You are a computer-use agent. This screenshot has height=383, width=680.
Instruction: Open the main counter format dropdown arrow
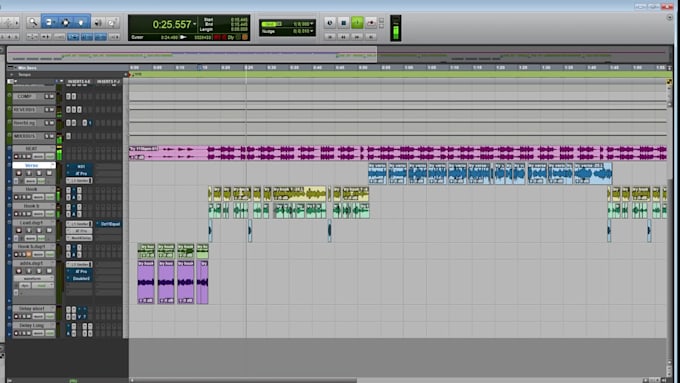point(195,24)
